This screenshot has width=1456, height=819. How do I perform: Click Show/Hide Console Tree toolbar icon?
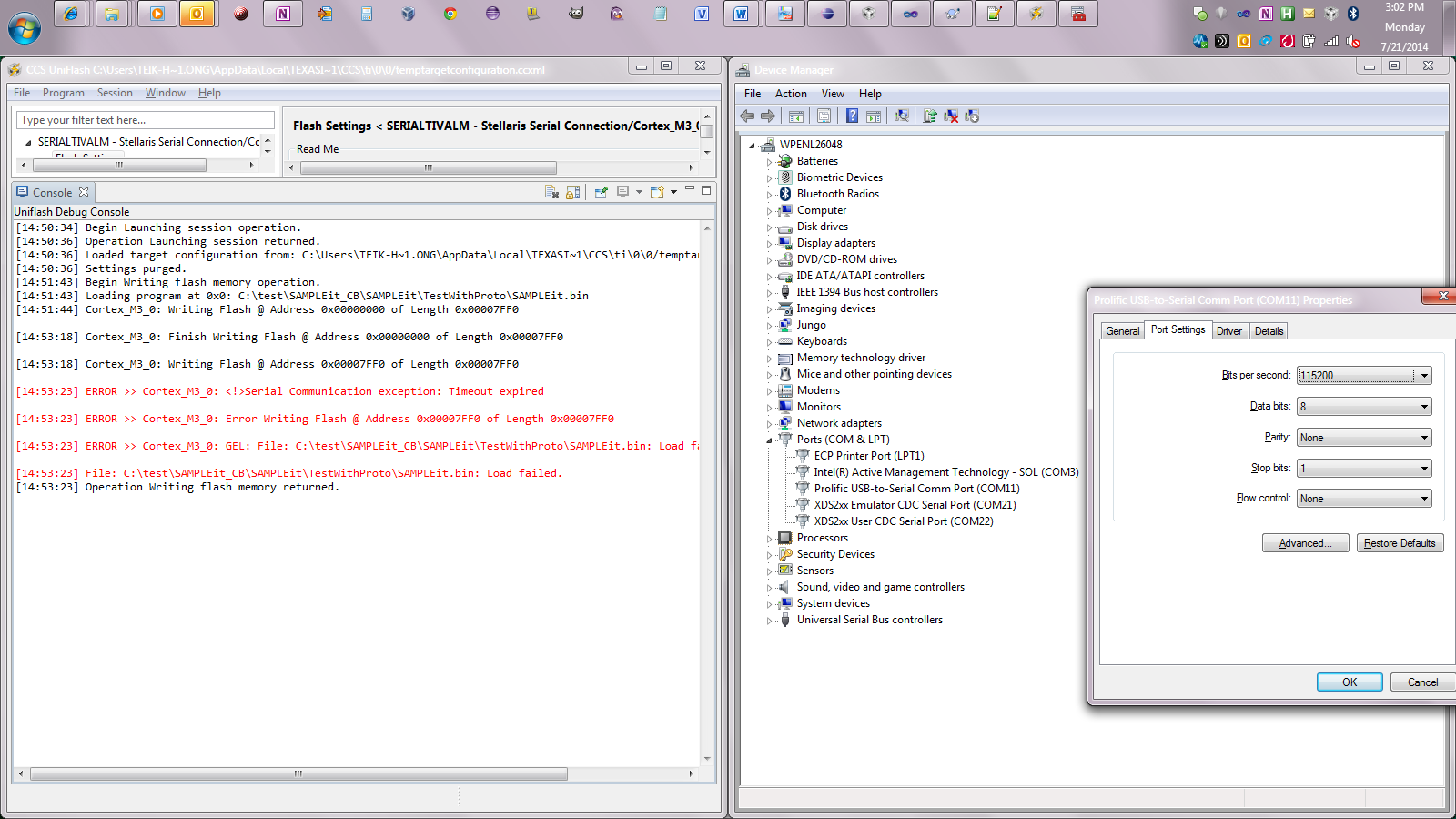pos(796,116)
